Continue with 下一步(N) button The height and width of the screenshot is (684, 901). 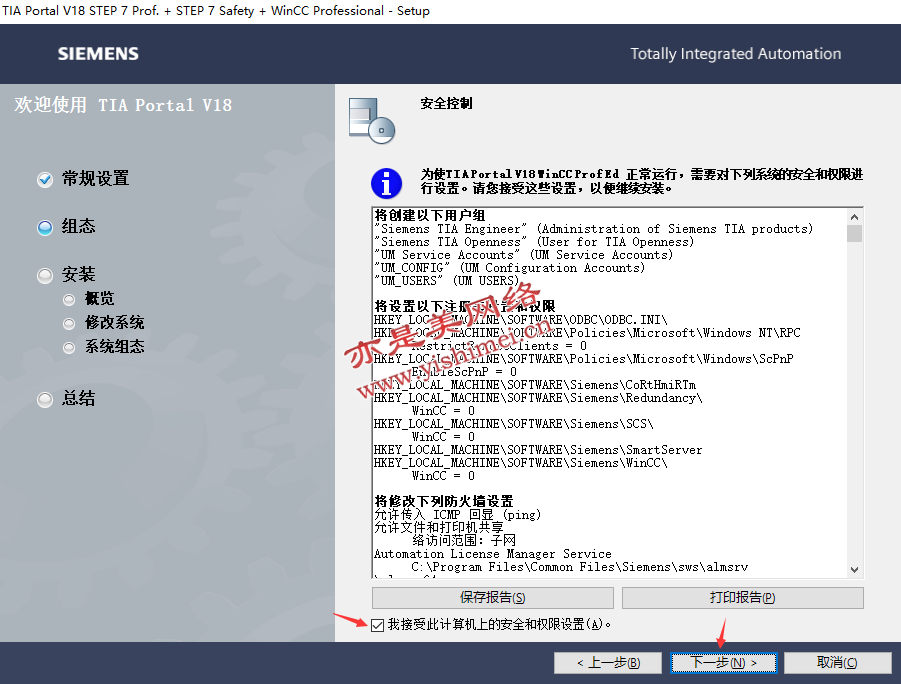point(723,663)
